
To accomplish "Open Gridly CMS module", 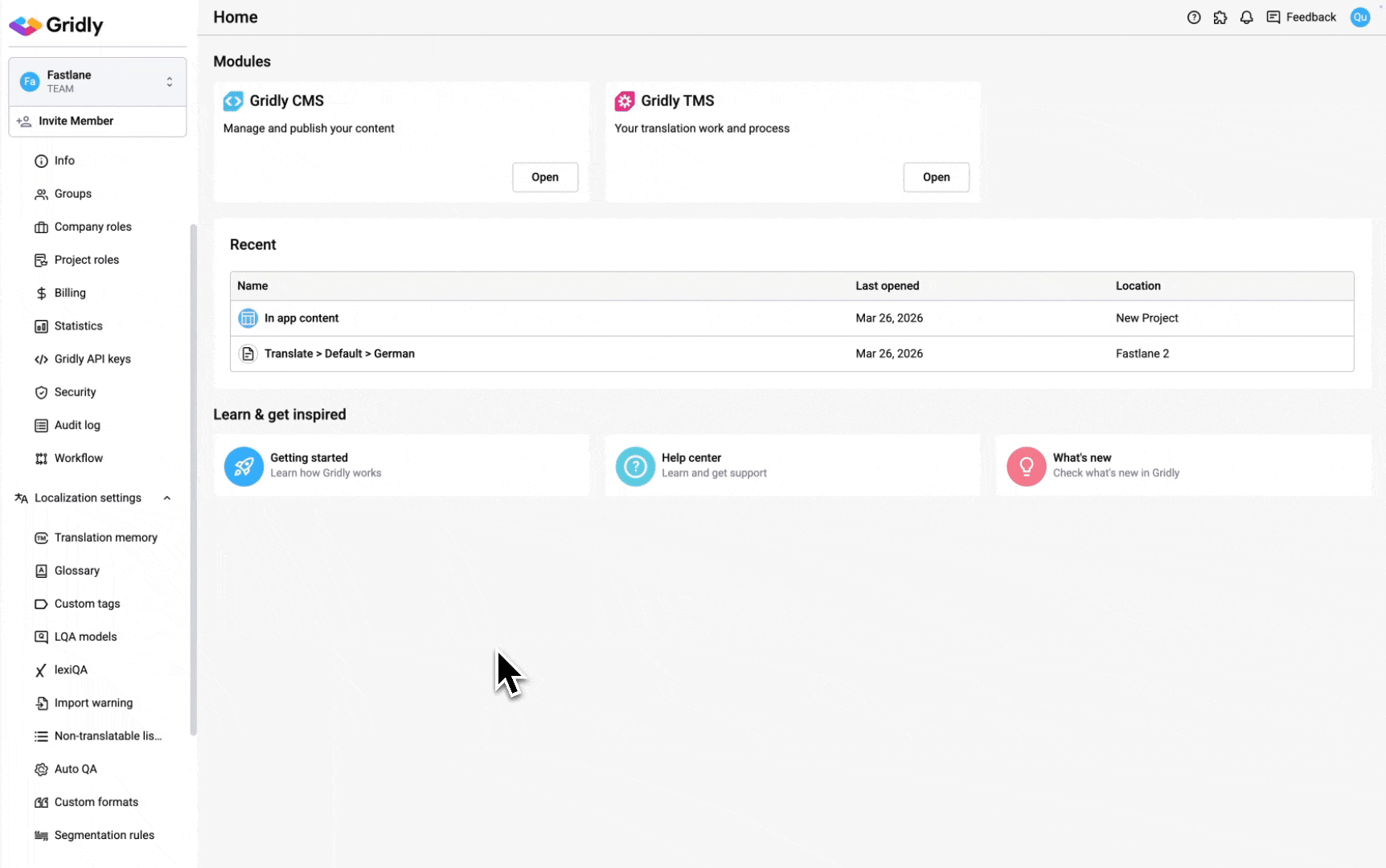I will click(x=545, y=177).
